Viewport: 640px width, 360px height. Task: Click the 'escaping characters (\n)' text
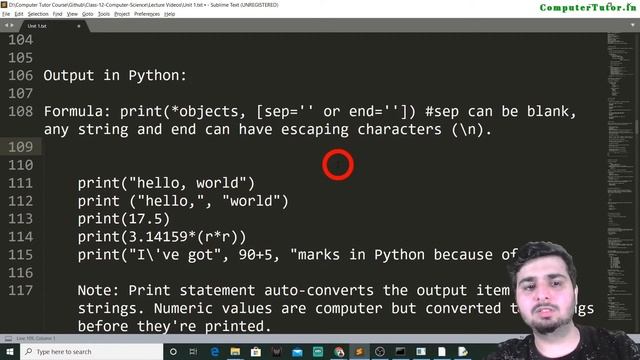click(387, 129)
